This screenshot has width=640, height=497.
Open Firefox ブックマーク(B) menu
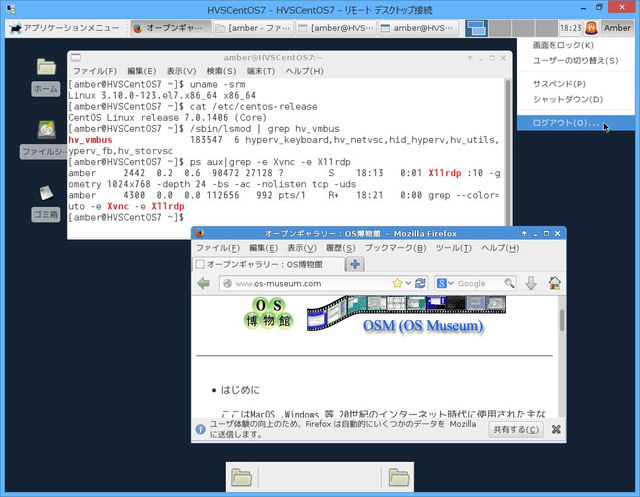click(395, 248)
